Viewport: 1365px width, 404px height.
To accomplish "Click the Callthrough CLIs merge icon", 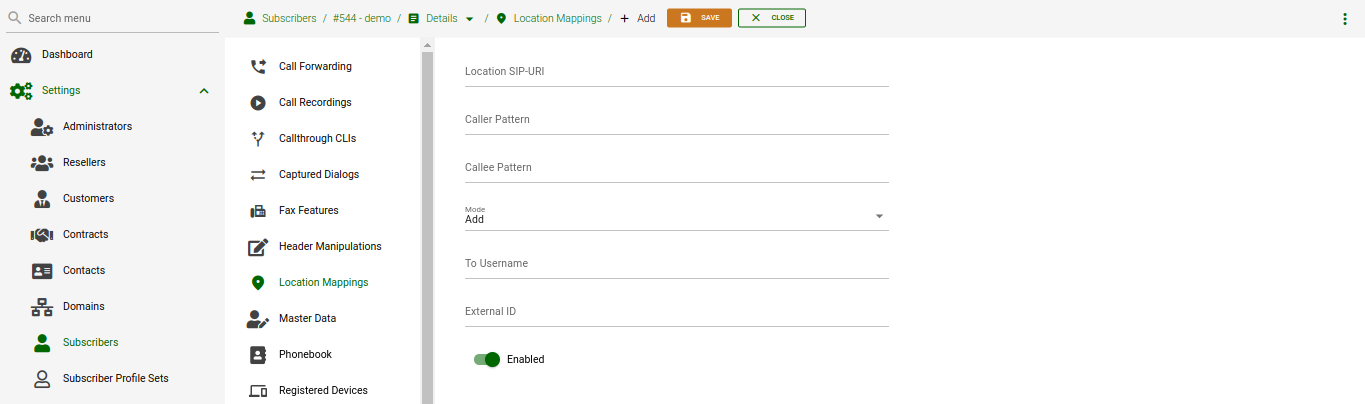I will 258,139.
